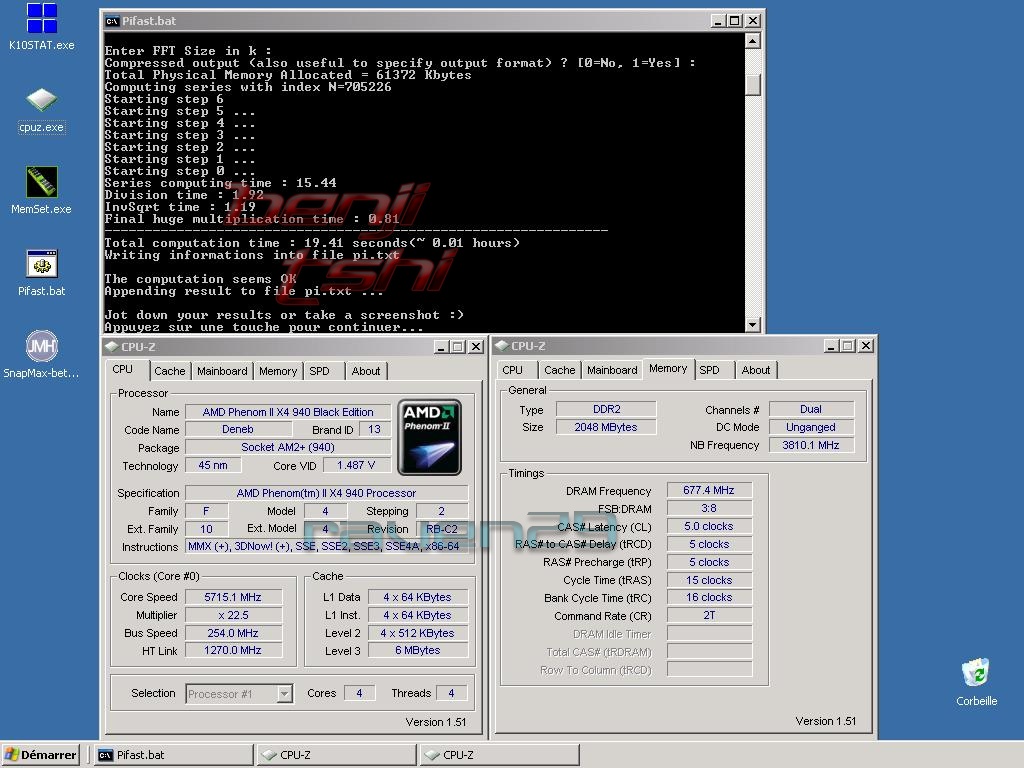Click the console vertical scrollbar thumb

point(752,84)
